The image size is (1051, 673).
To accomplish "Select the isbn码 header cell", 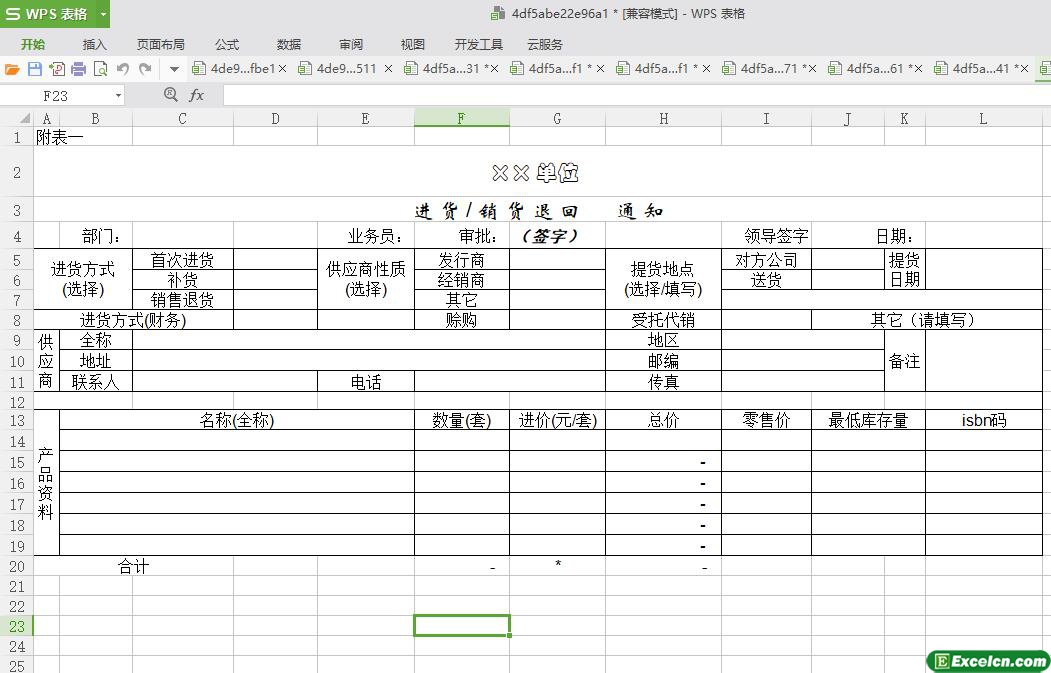I will pyautogui.click(x=983, y=420).
